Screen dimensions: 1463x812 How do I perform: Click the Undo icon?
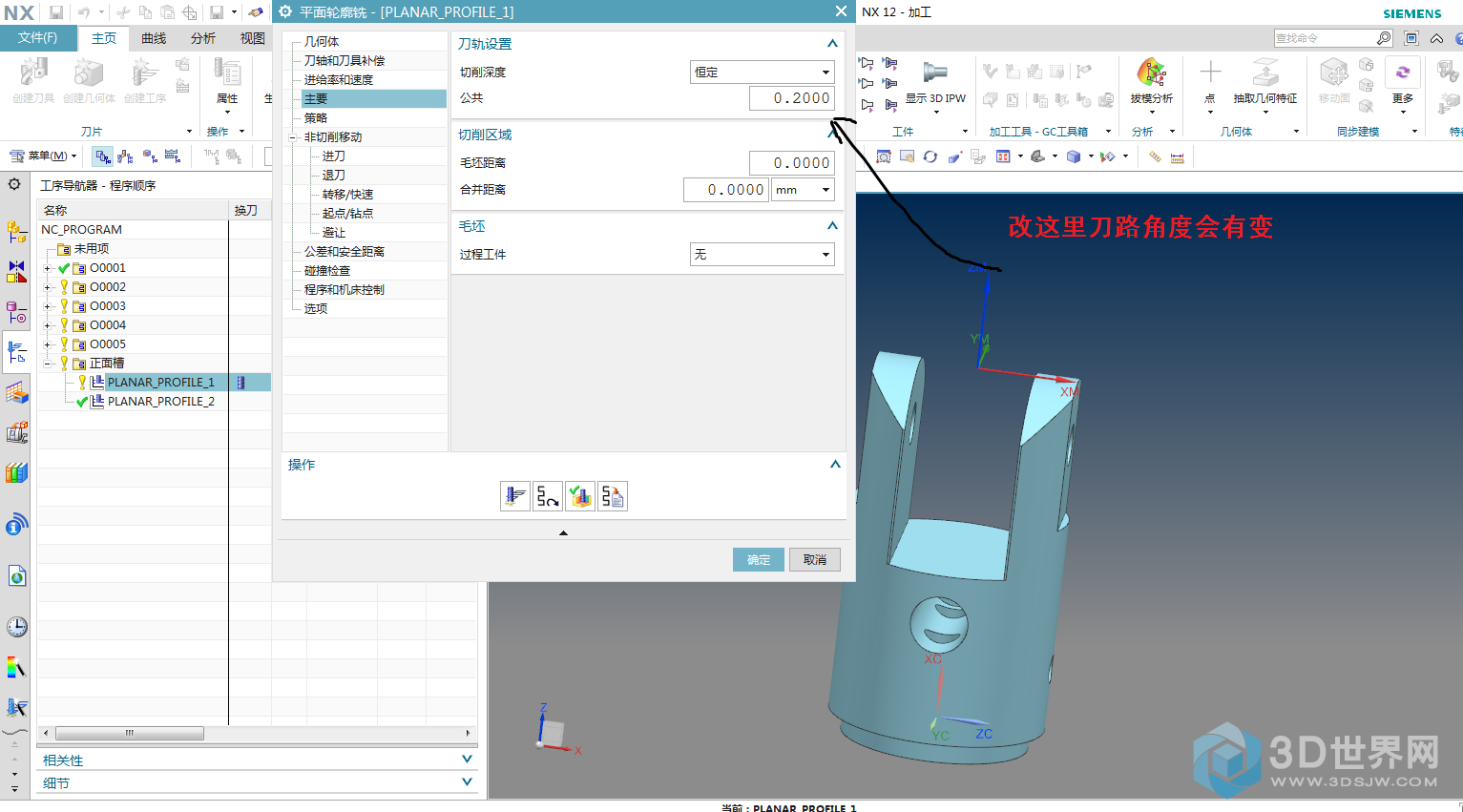pos(84,12)
